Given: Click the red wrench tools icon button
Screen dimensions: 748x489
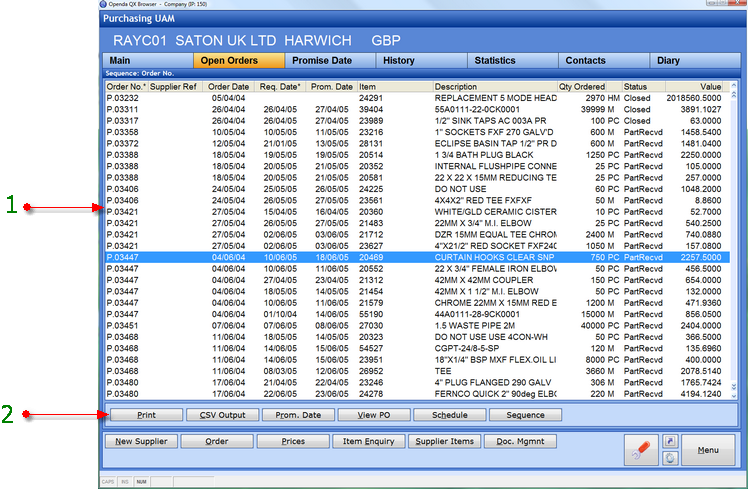Looking at the screenshot, I should pyautogui.click(x=641, y=449).
